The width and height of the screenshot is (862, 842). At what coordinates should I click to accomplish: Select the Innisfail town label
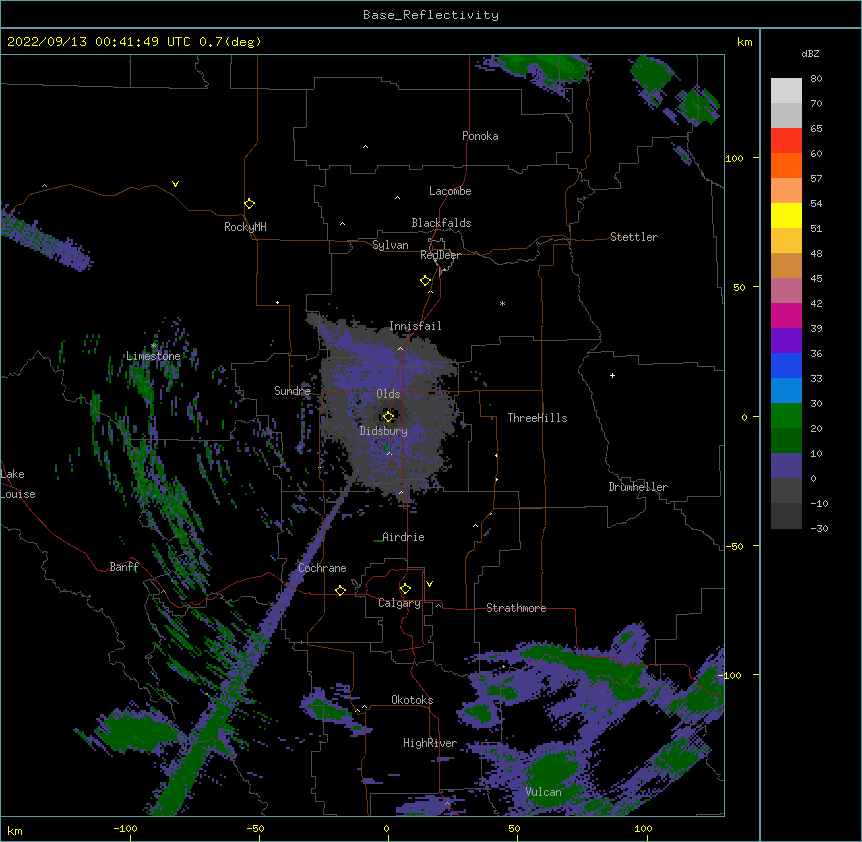coord(415,326)
